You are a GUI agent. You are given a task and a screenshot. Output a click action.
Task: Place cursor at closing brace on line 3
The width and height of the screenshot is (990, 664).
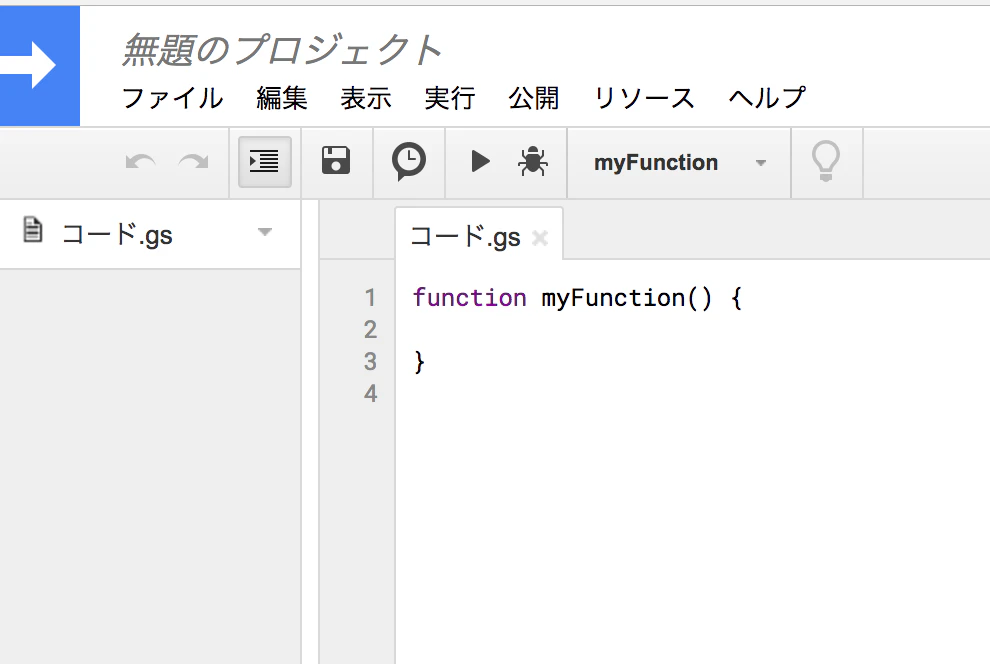(419, 362)
